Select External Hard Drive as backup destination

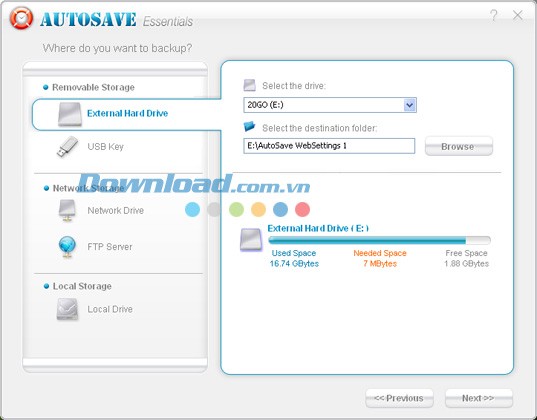127,114
